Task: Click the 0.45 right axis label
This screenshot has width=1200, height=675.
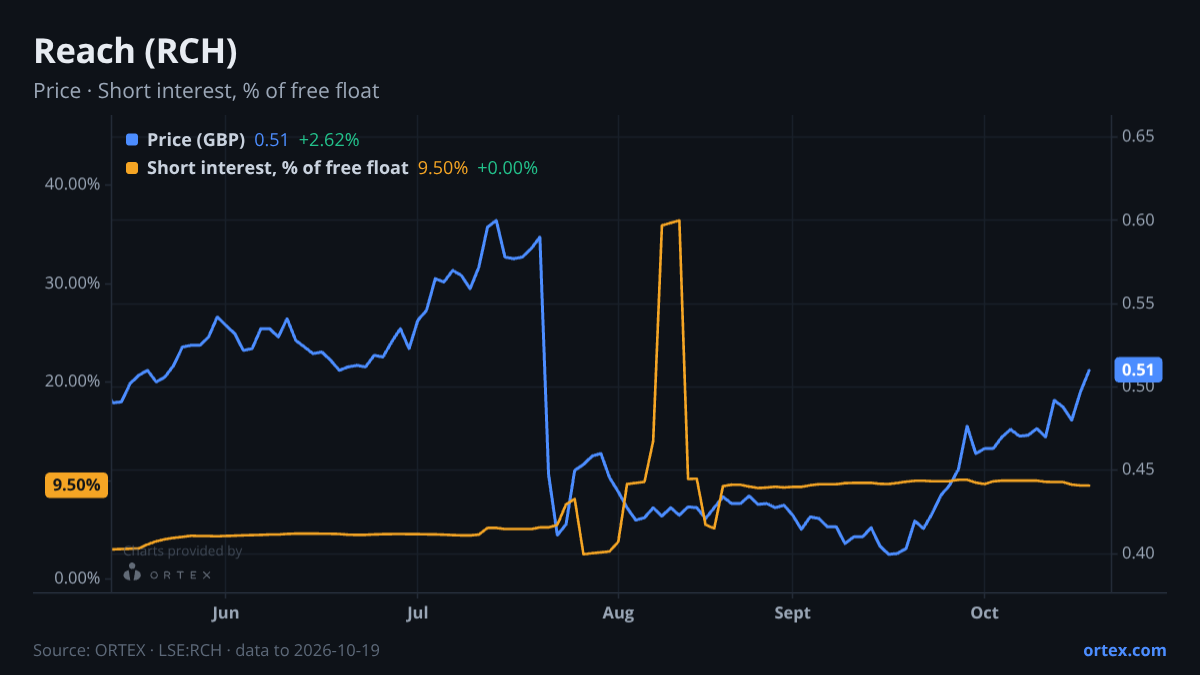Action: pyautogui.click(x=1138, y=469)
